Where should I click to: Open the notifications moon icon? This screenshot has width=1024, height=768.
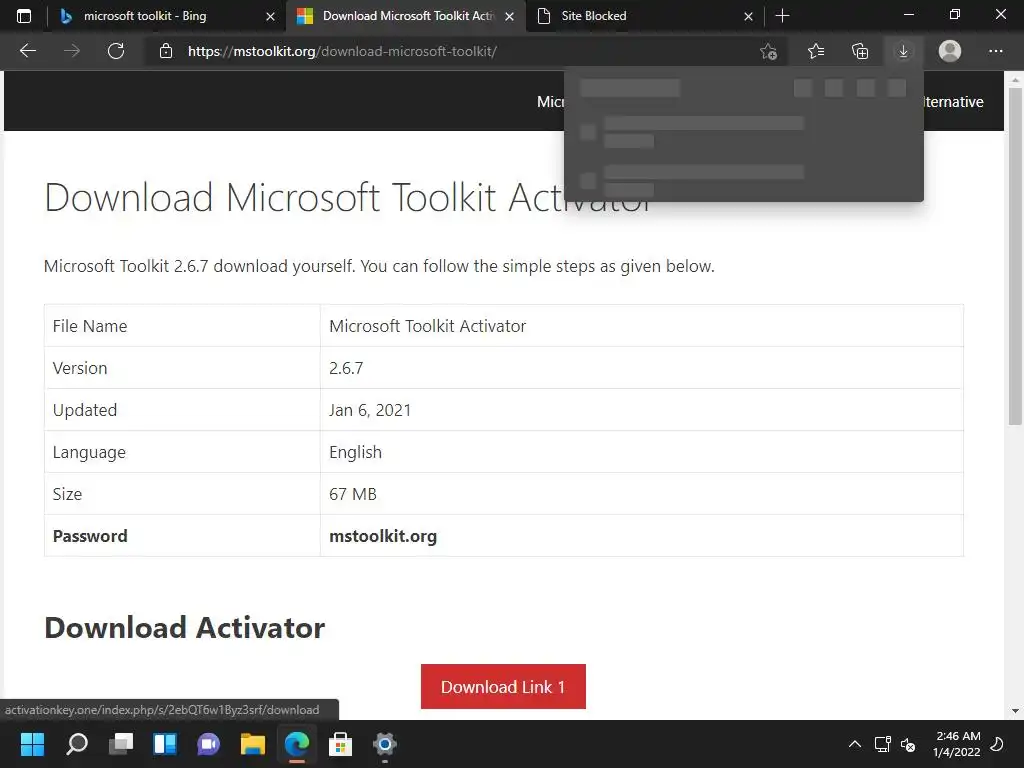point(997,744)
